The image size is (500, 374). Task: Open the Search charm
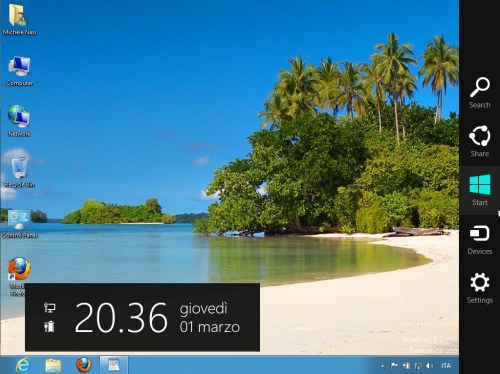point(480,93)
